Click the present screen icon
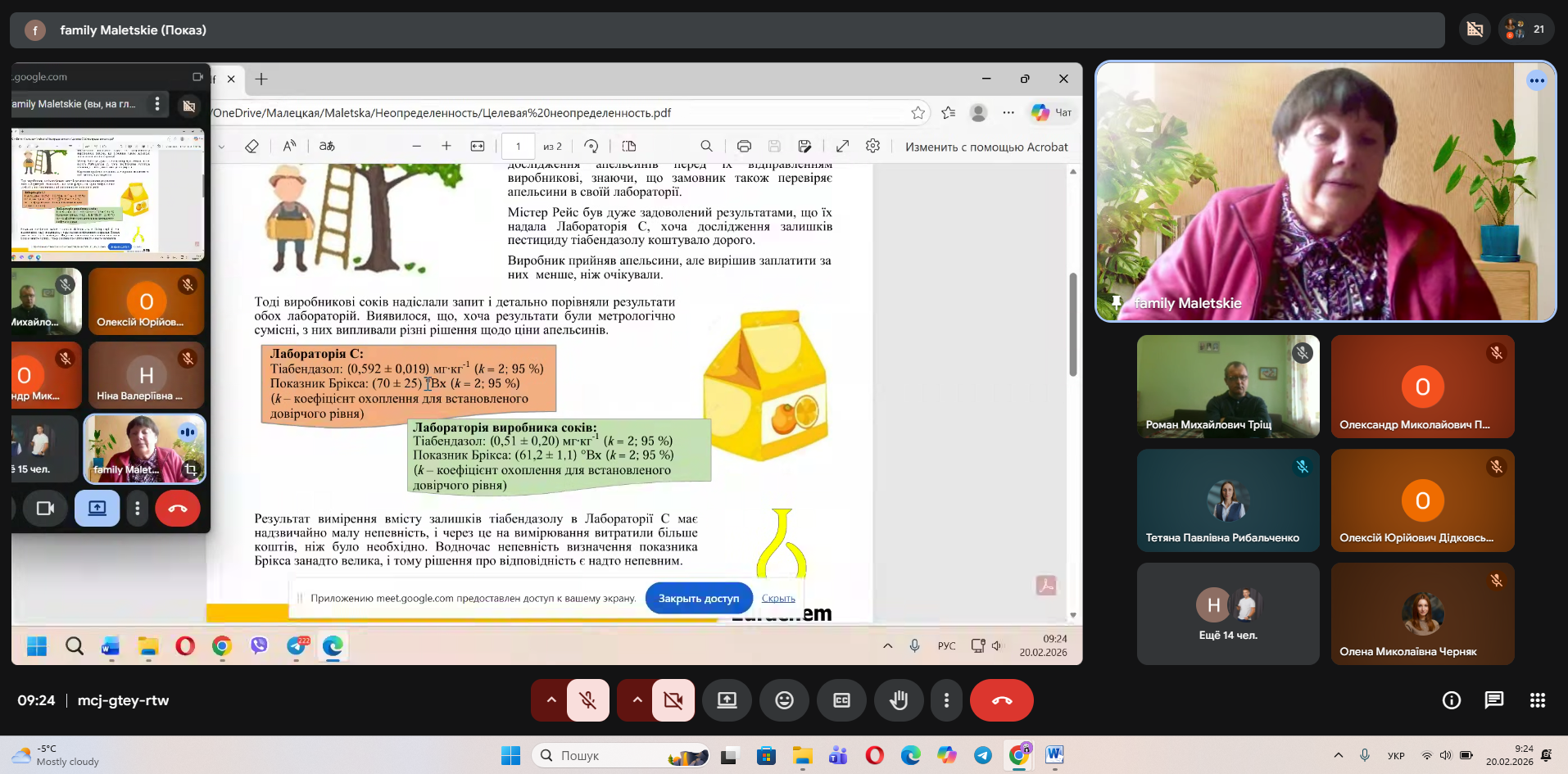This screenshot has width=1568, height=774. pos(727,700)
